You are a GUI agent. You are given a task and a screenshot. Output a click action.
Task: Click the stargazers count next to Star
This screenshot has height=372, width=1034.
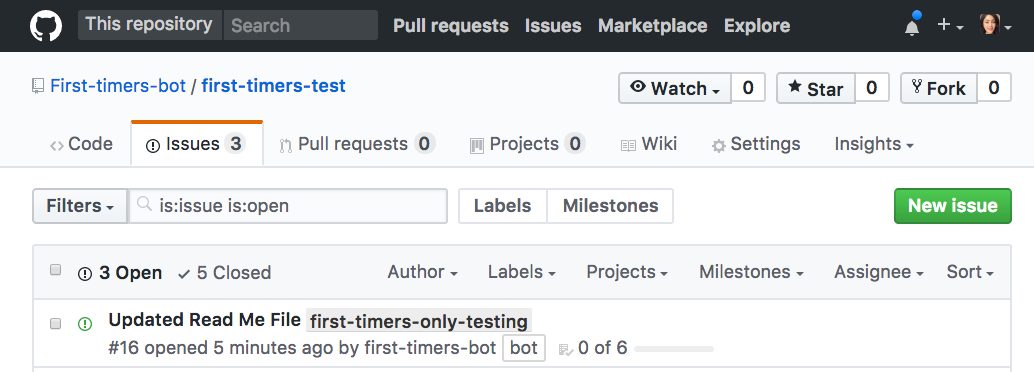872,88
